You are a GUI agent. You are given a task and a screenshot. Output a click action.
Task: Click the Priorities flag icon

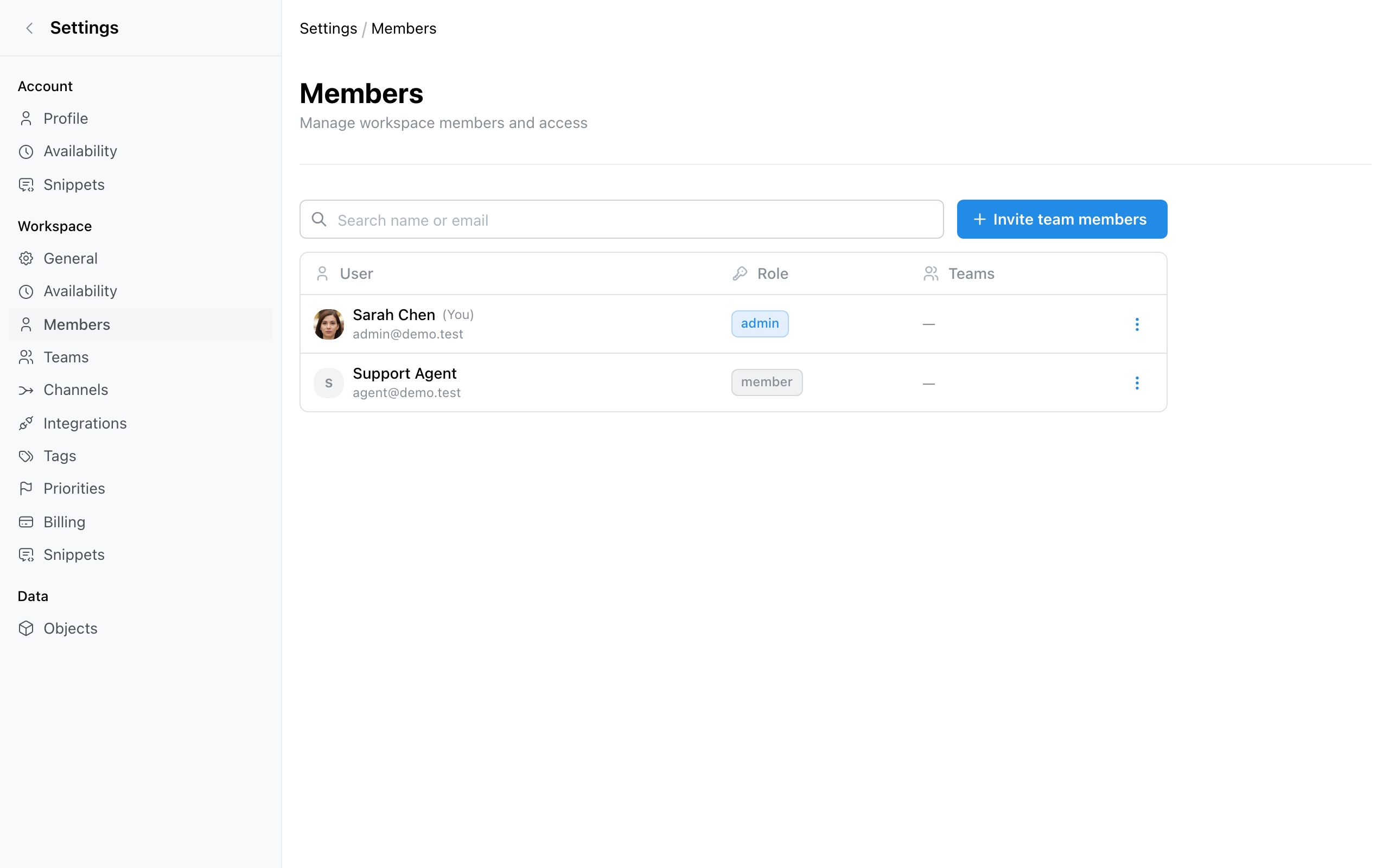point(26,489)
